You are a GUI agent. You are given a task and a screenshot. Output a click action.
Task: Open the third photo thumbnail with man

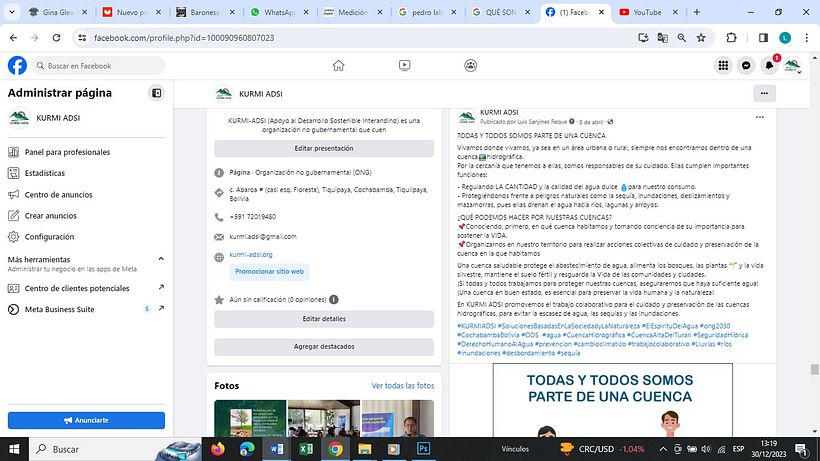coord(397,418)
